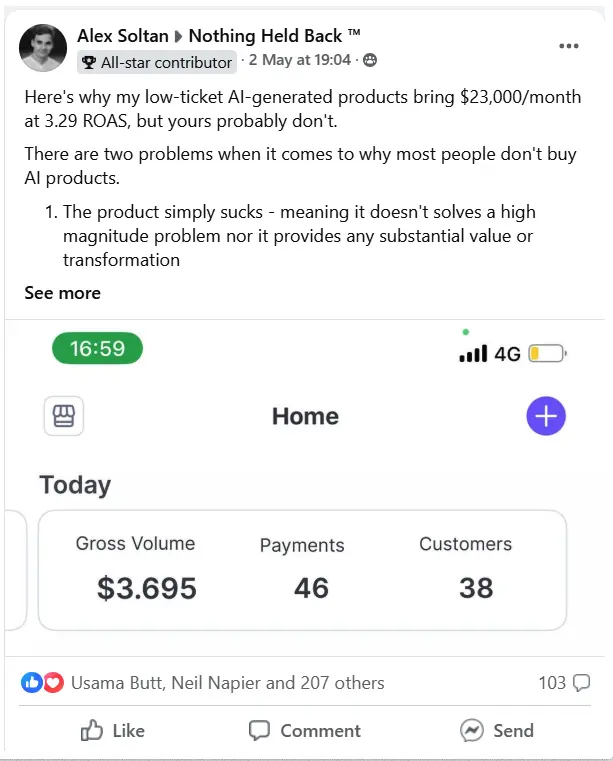
Task: Open Alex Soltan's profile name link
Action: click(x=123, y=36)
